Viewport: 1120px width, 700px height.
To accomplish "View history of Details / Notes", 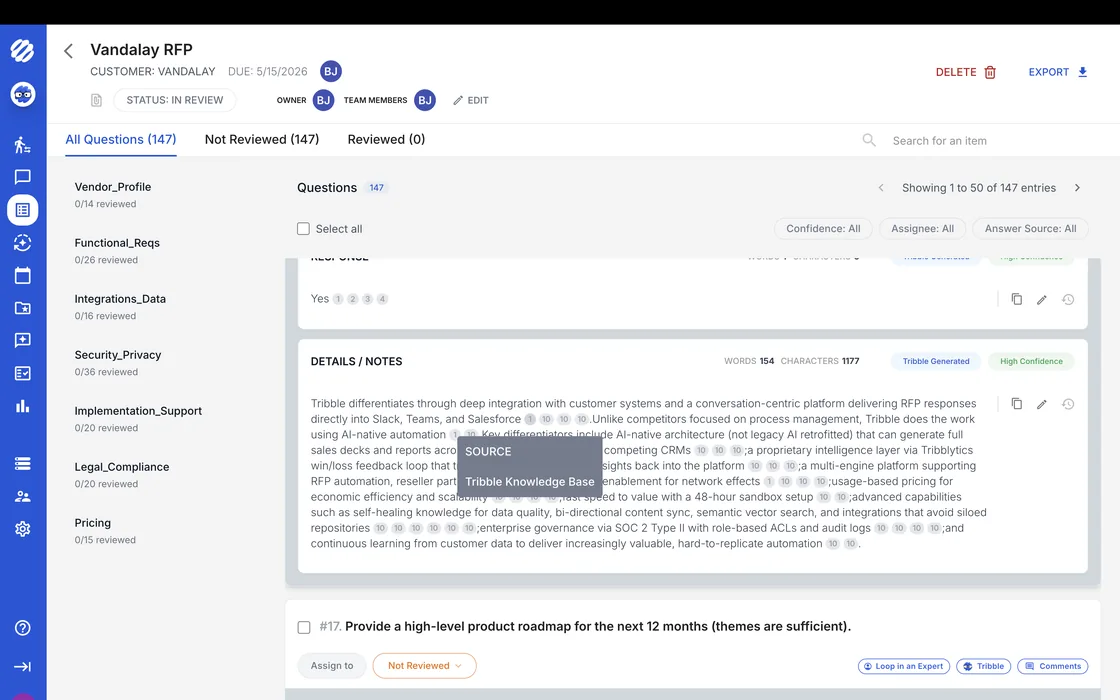I will tap(1068, 404).
